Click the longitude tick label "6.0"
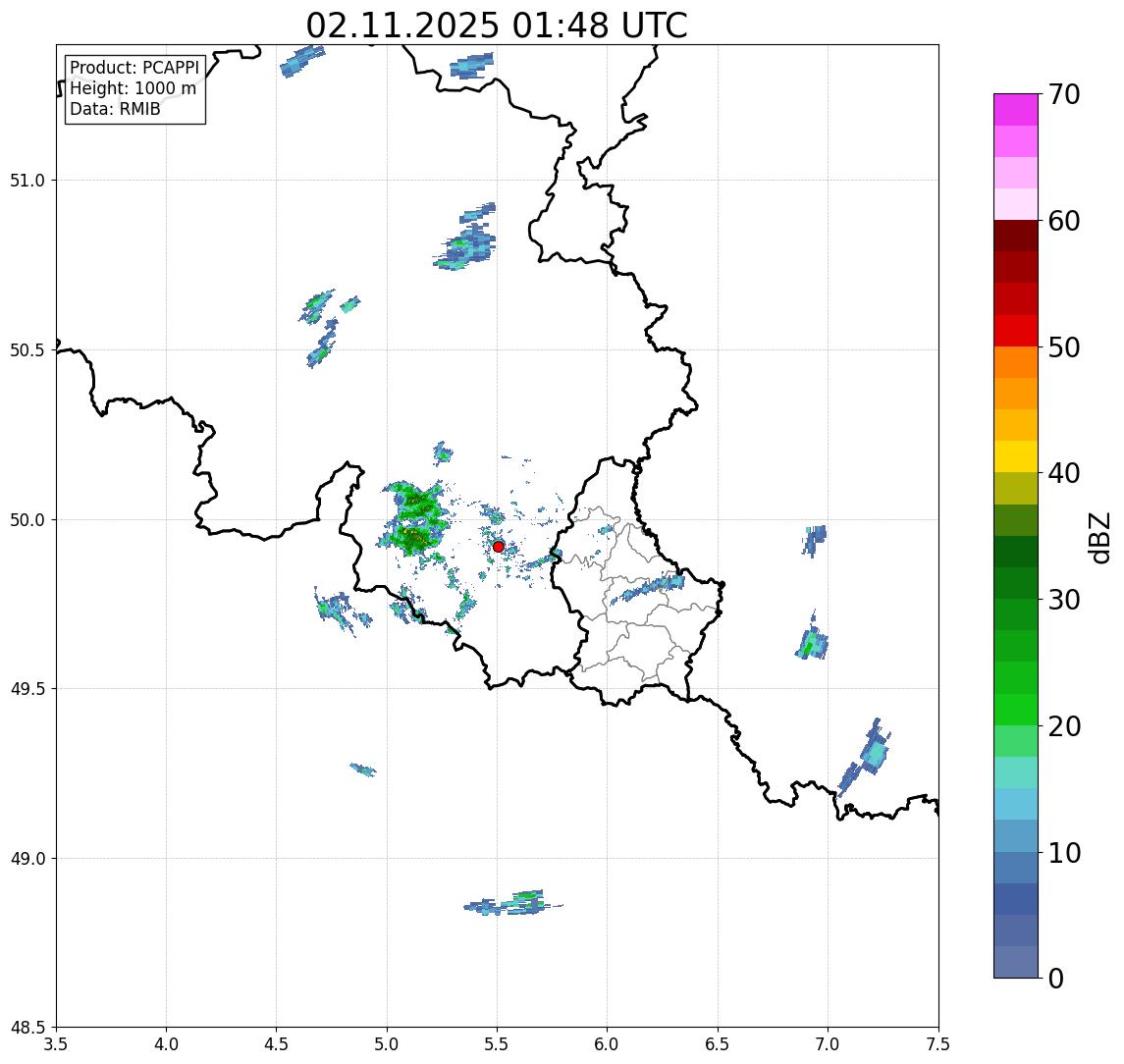 pos(608,1044)
